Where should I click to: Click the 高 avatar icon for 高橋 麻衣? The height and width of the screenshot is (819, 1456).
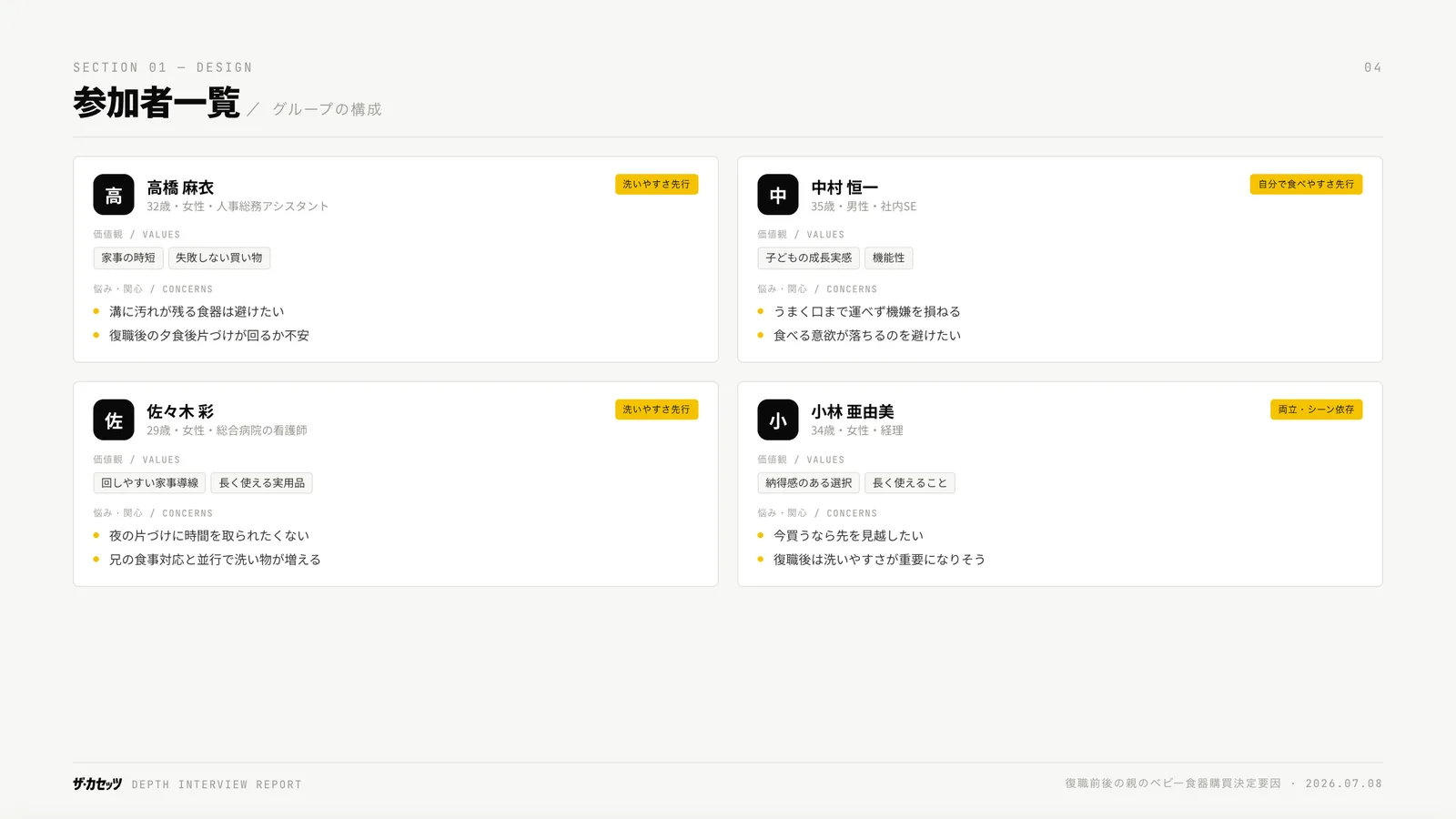114,195
